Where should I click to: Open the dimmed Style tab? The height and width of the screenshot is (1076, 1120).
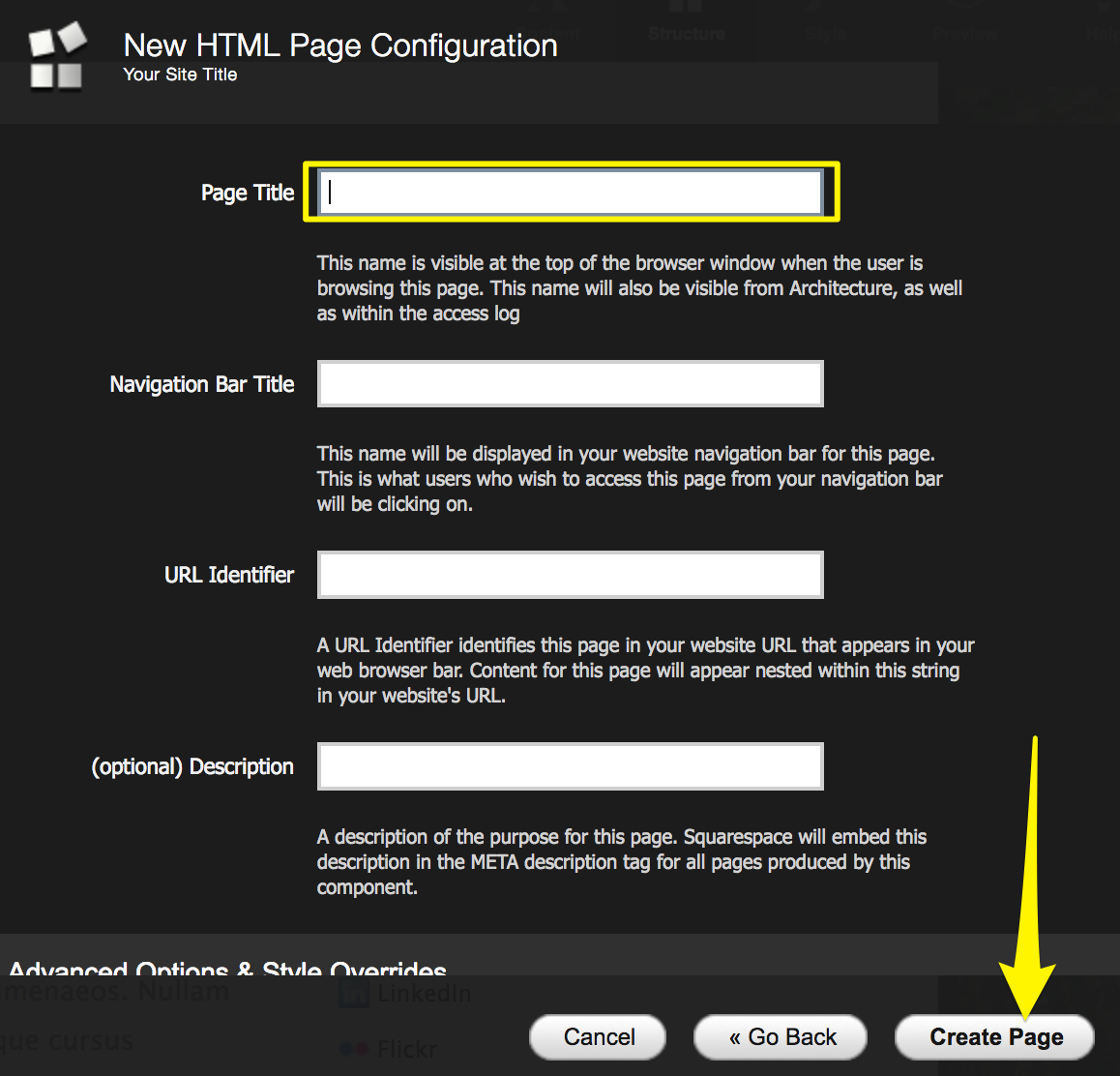tap(824, 34)
